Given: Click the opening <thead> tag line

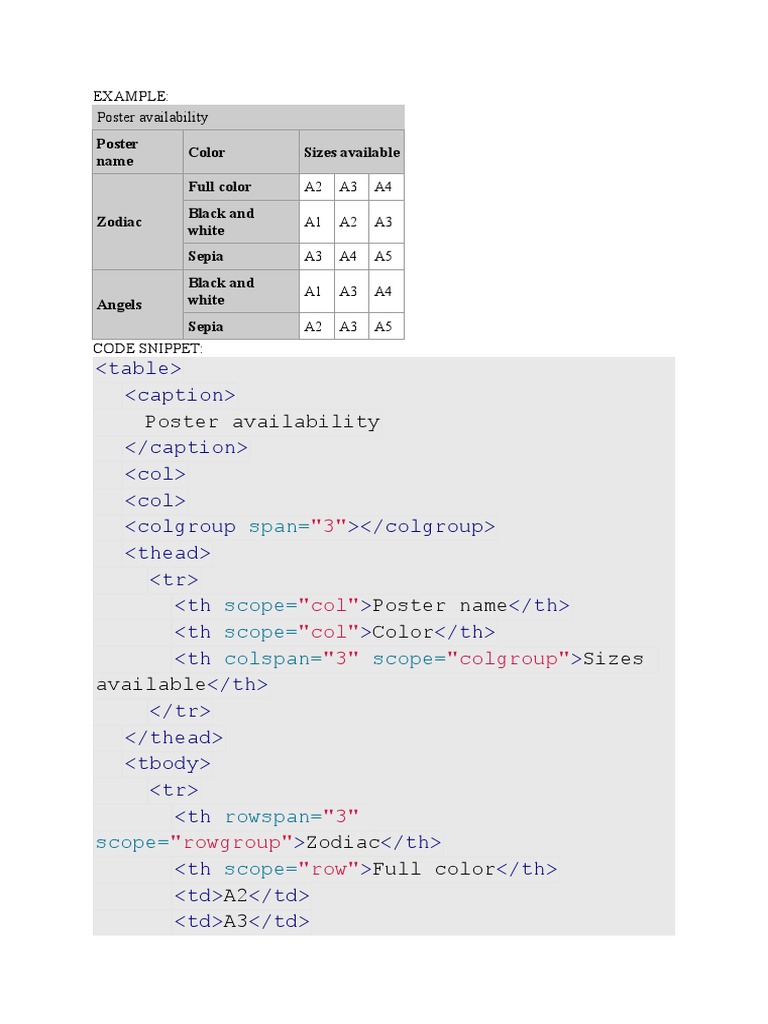Looking at the screenshot, I should [x=168, y=553].
